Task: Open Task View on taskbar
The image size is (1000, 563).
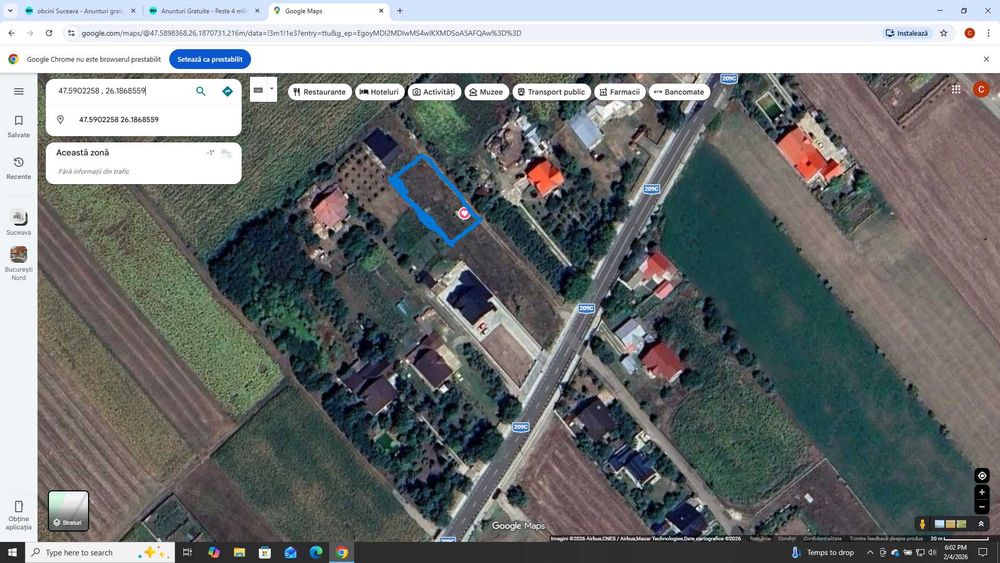Action: [187, 552]
